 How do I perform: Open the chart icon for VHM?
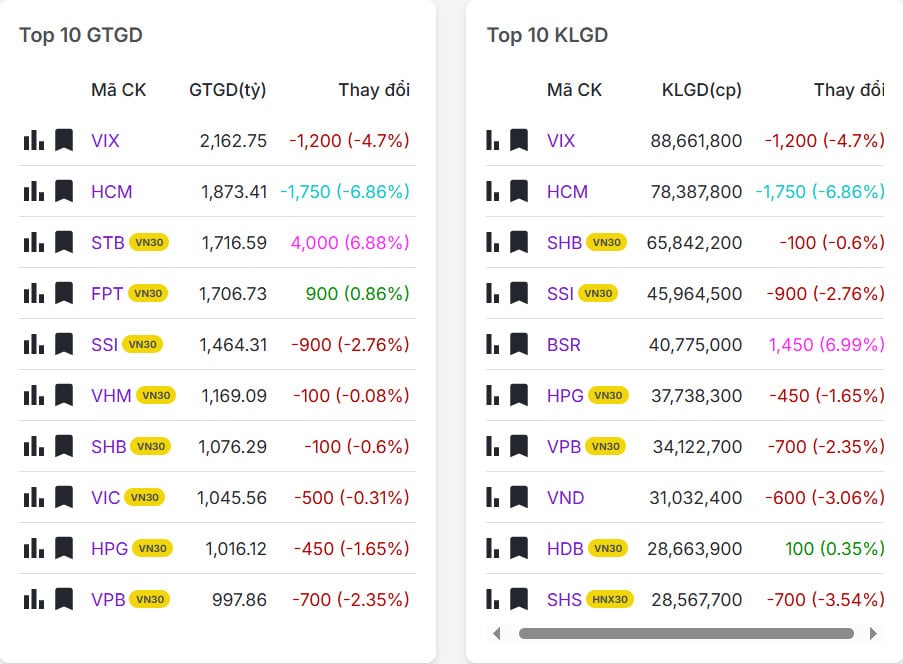33,395
